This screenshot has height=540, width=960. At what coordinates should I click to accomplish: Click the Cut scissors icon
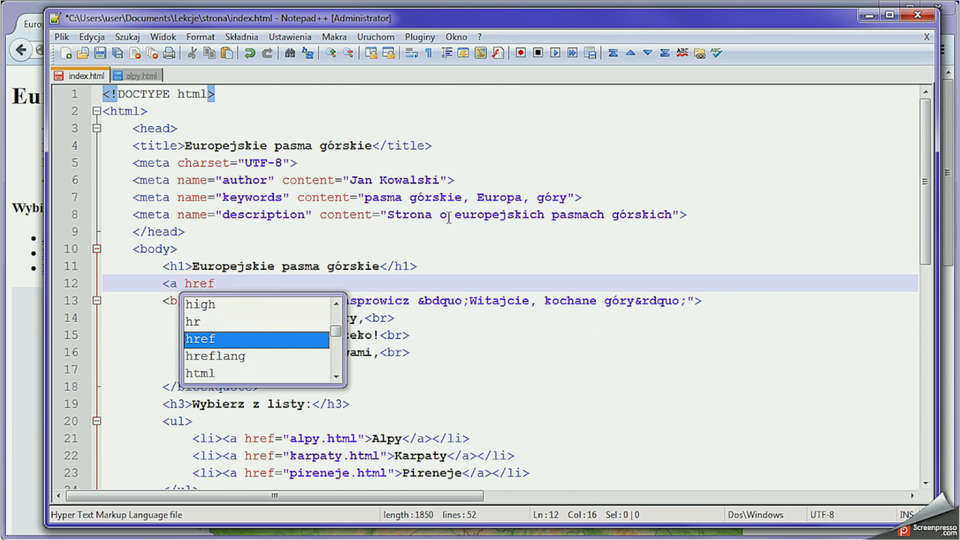point(192,53)
